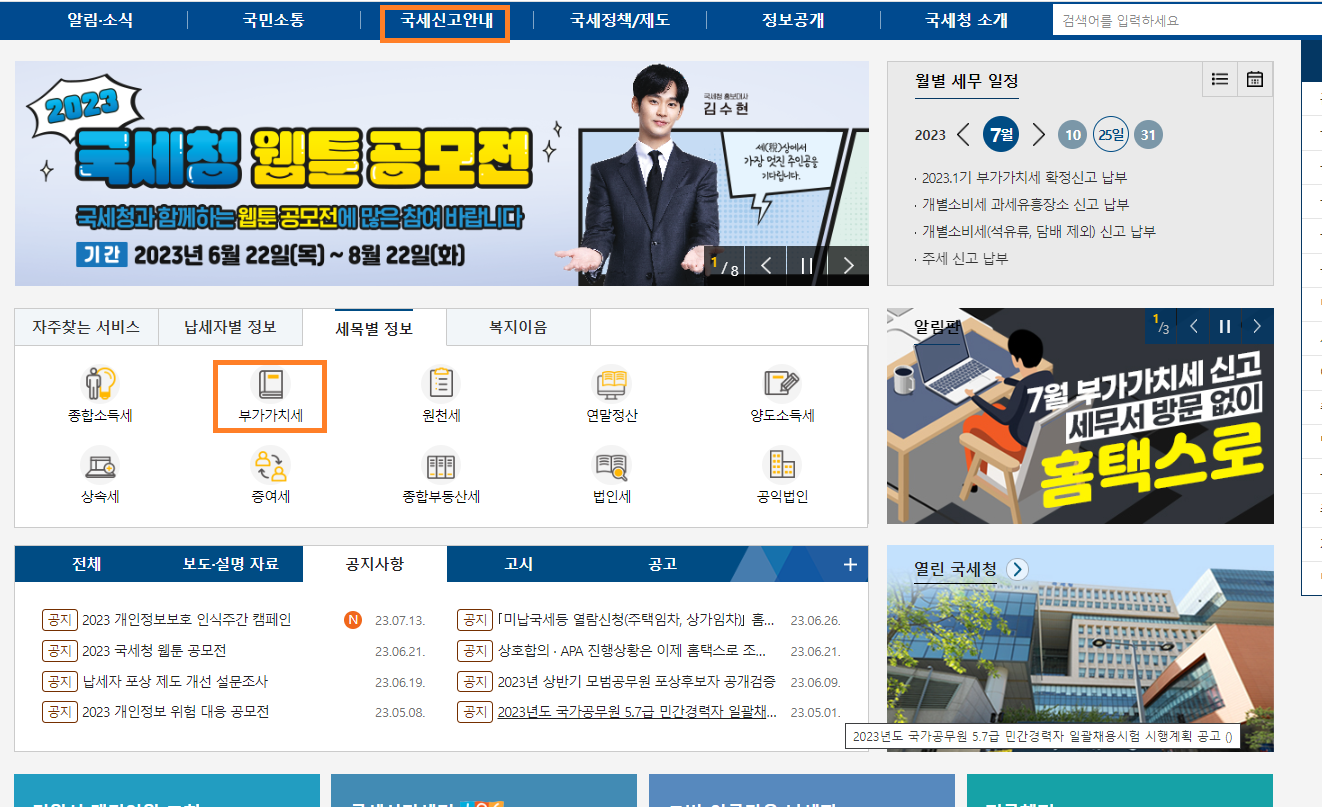Select the 원천세 icon
This screenshot has width=1322, height=807.
tap(441, 383)
